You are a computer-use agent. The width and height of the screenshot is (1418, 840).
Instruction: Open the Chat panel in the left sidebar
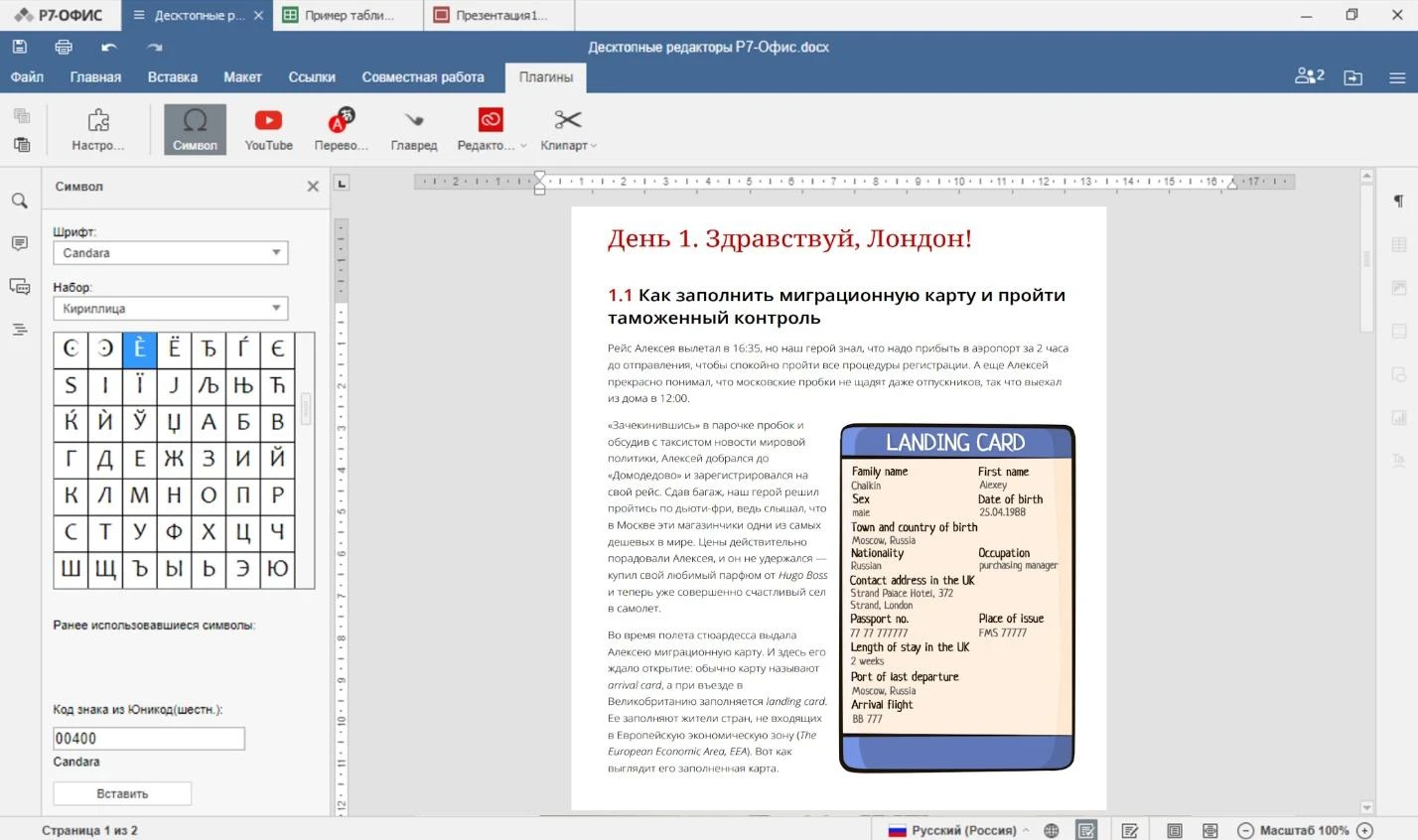point(20,286)
